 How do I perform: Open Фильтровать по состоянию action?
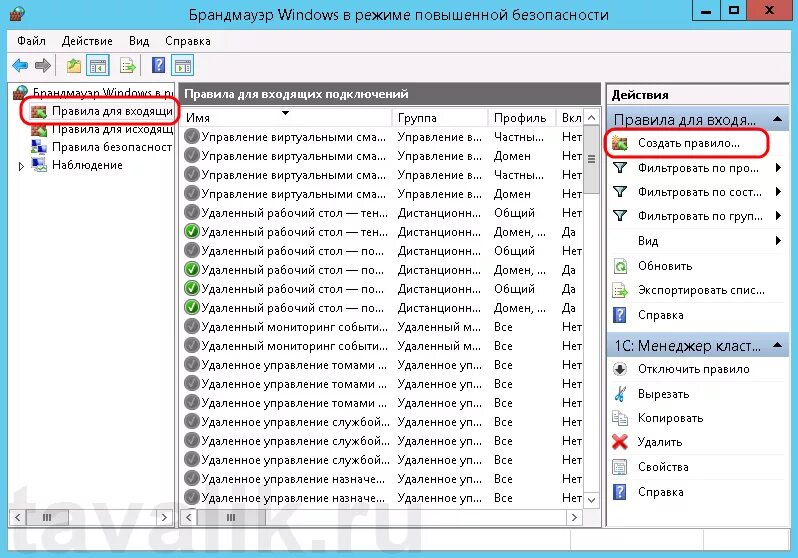700,192
